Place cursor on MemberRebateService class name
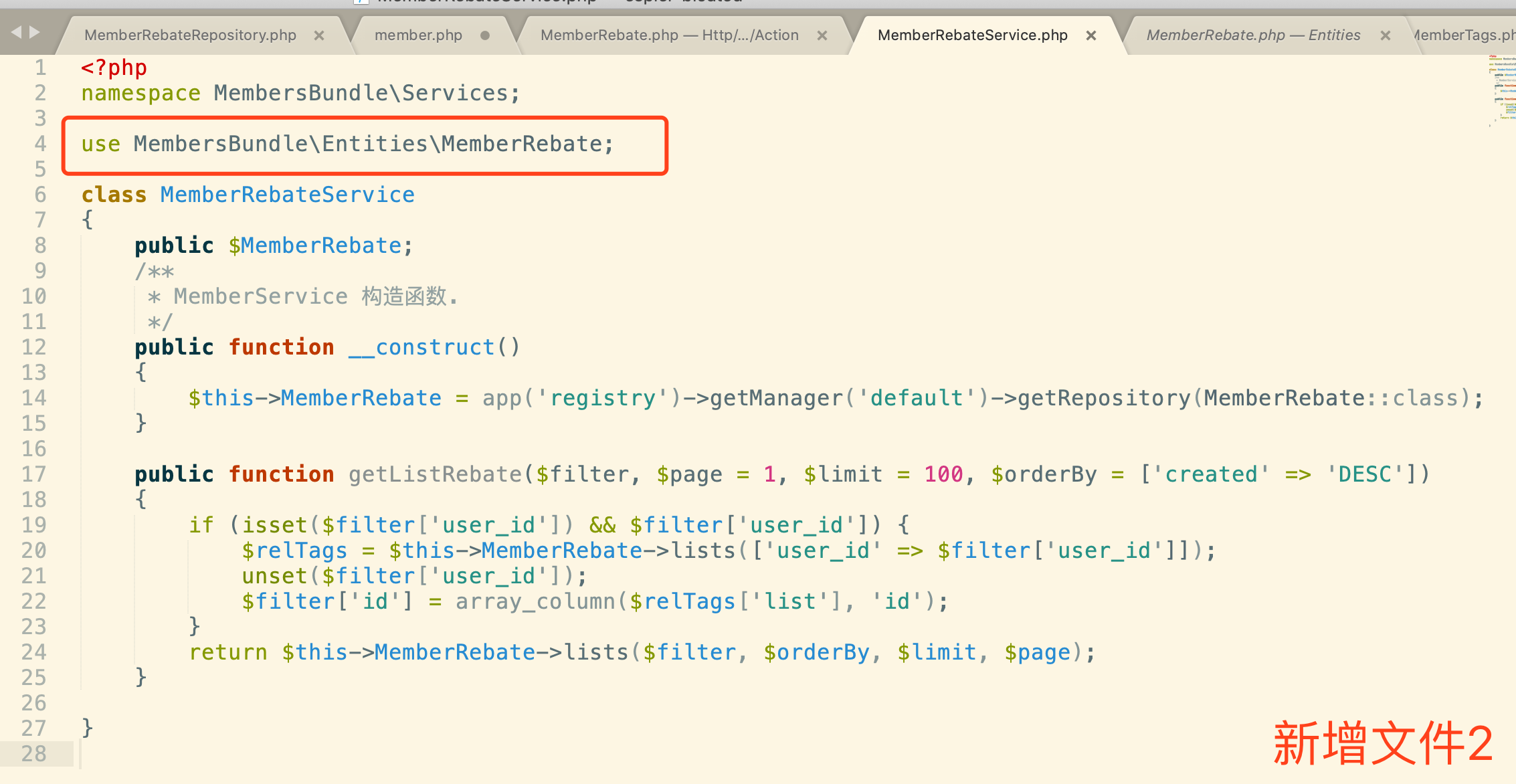Viewport: 1516px width, 784px height. (287, 195)
